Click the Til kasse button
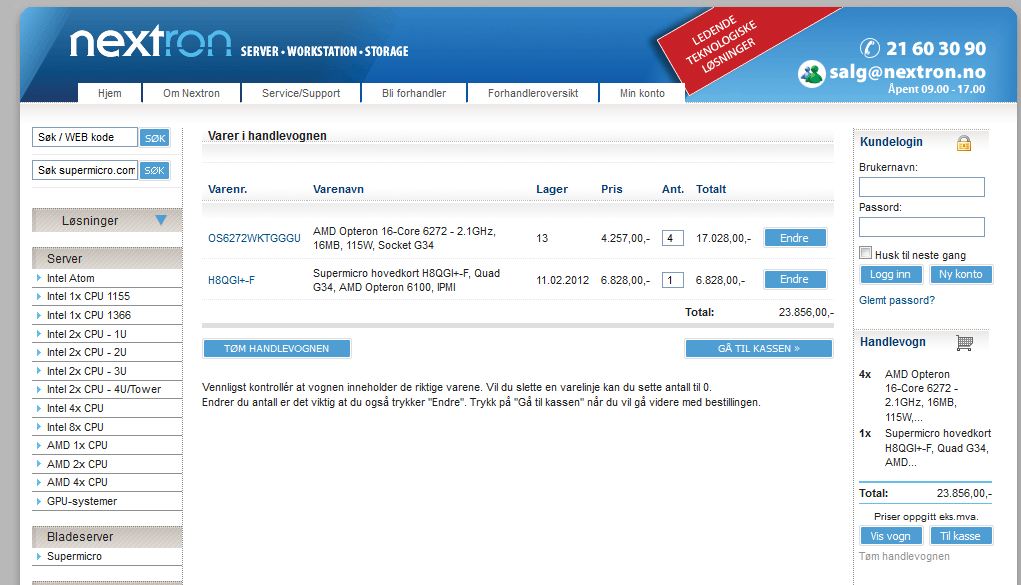This screenshot has width=1021, height=585. [x=960, y=536]
